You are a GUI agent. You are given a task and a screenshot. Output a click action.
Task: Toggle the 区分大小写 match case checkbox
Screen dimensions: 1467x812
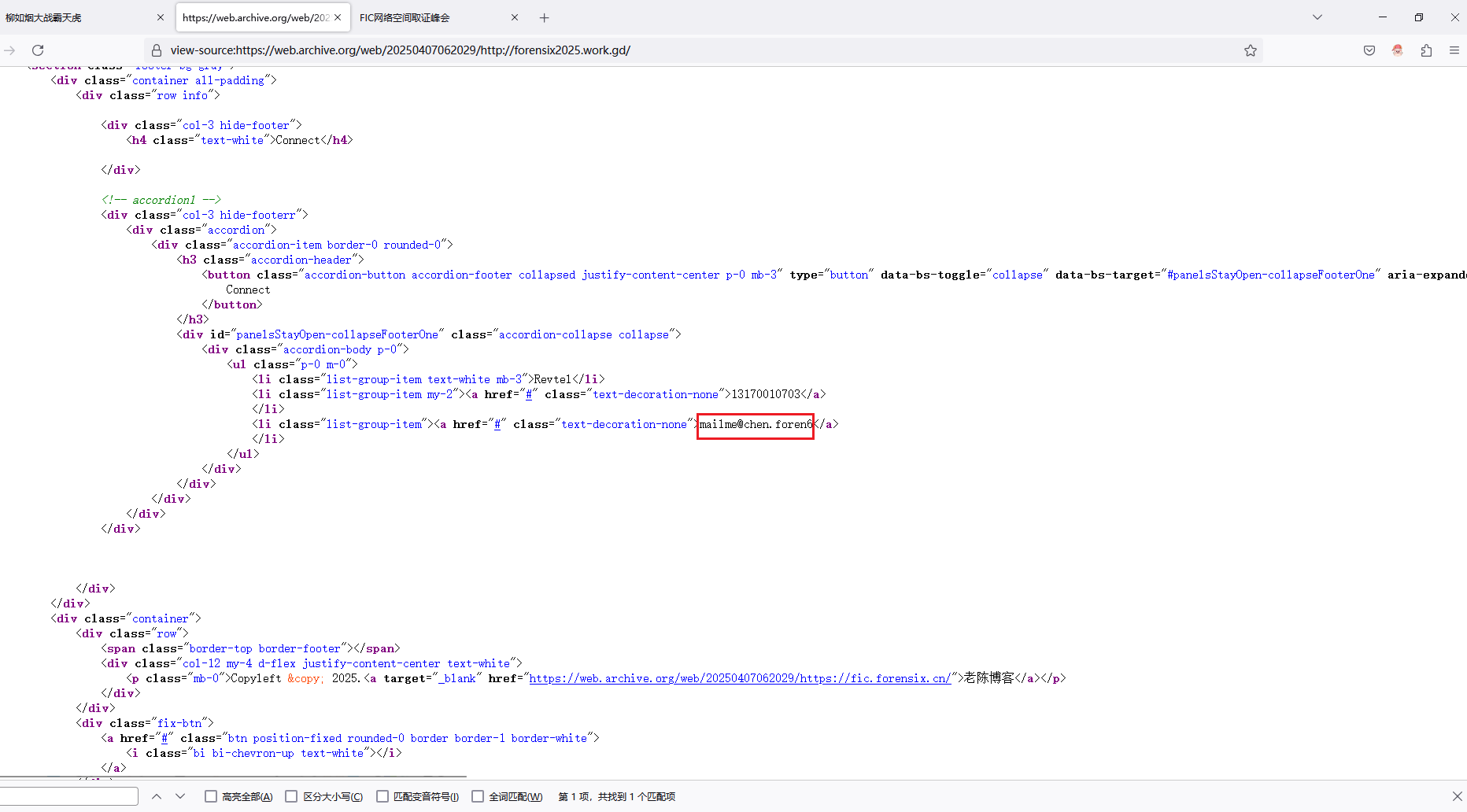click(291, 796)
